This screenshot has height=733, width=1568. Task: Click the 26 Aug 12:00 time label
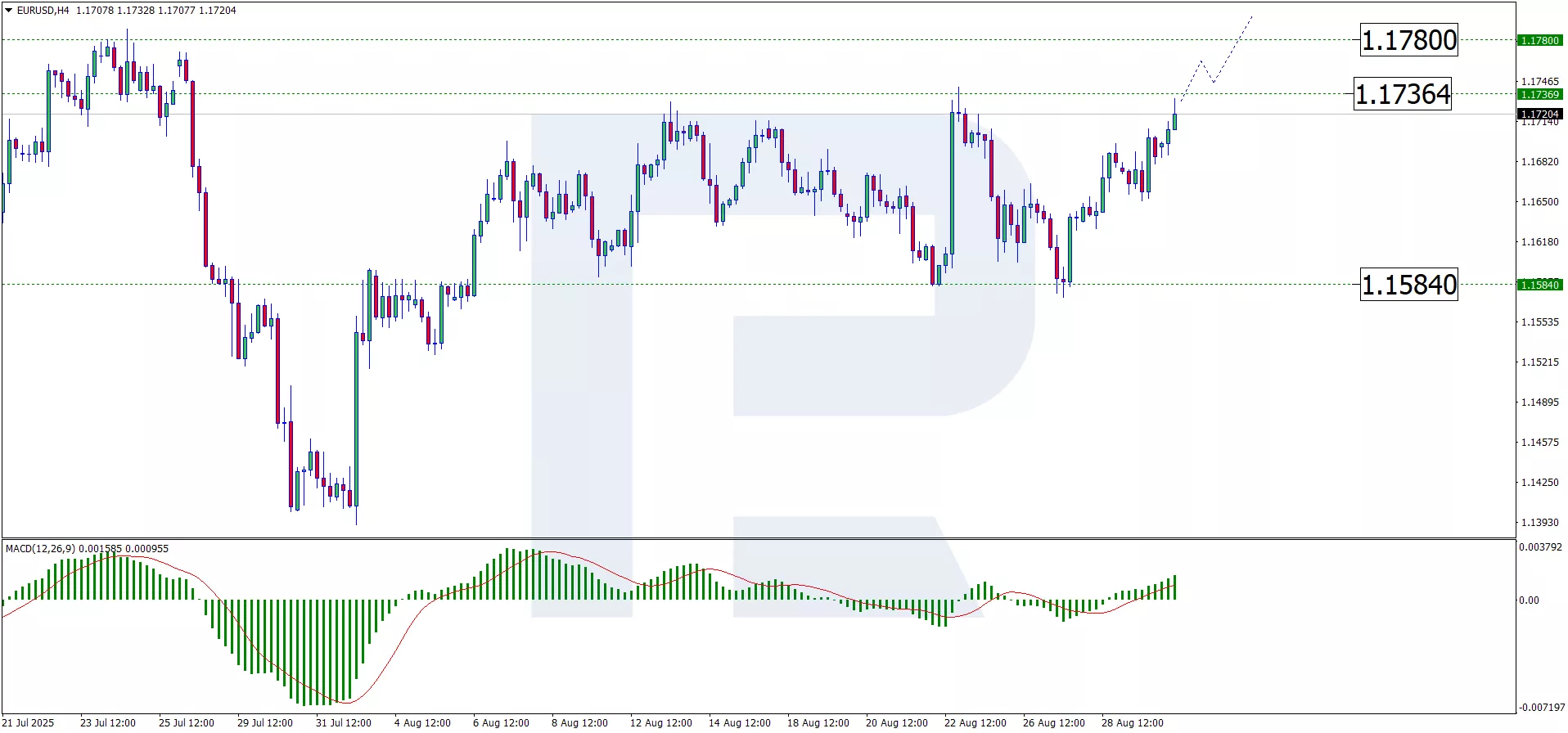pos(1054,723)
